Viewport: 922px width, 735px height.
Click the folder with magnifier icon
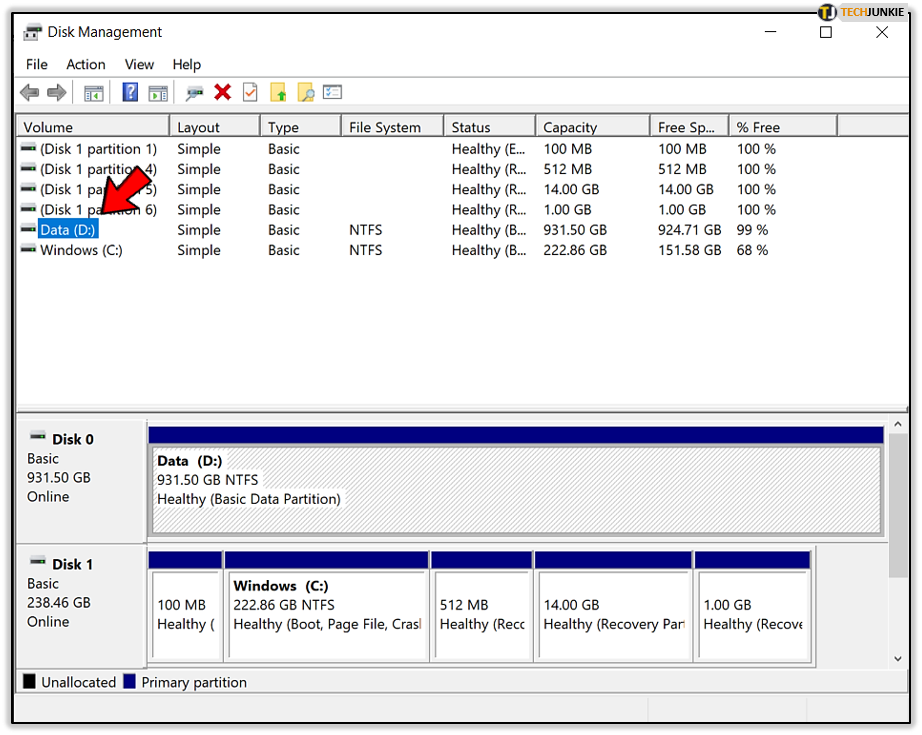[306, 92]
